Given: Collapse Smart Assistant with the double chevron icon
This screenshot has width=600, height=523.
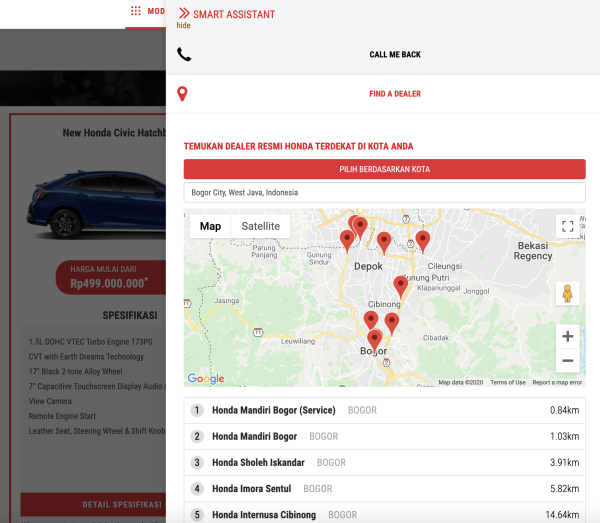Looking at the screenshot, I should click(x=184, y=13).
